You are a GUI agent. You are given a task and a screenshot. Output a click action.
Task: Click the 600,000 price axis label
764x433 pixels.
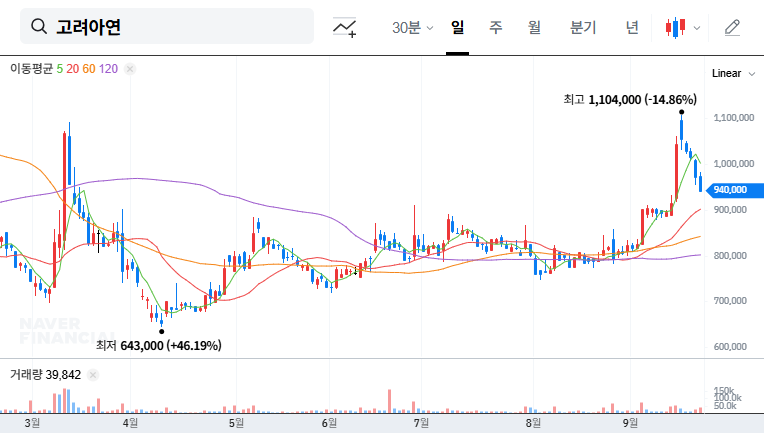(730, 346)
